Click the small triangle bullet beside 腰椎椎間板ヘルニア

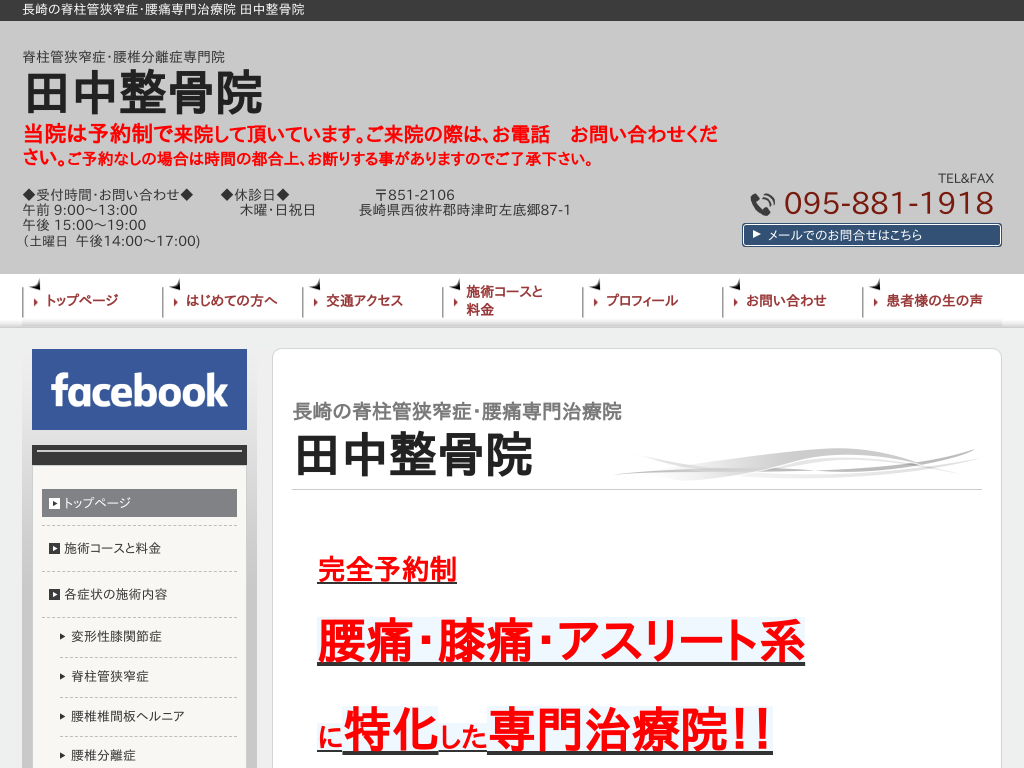62,716
